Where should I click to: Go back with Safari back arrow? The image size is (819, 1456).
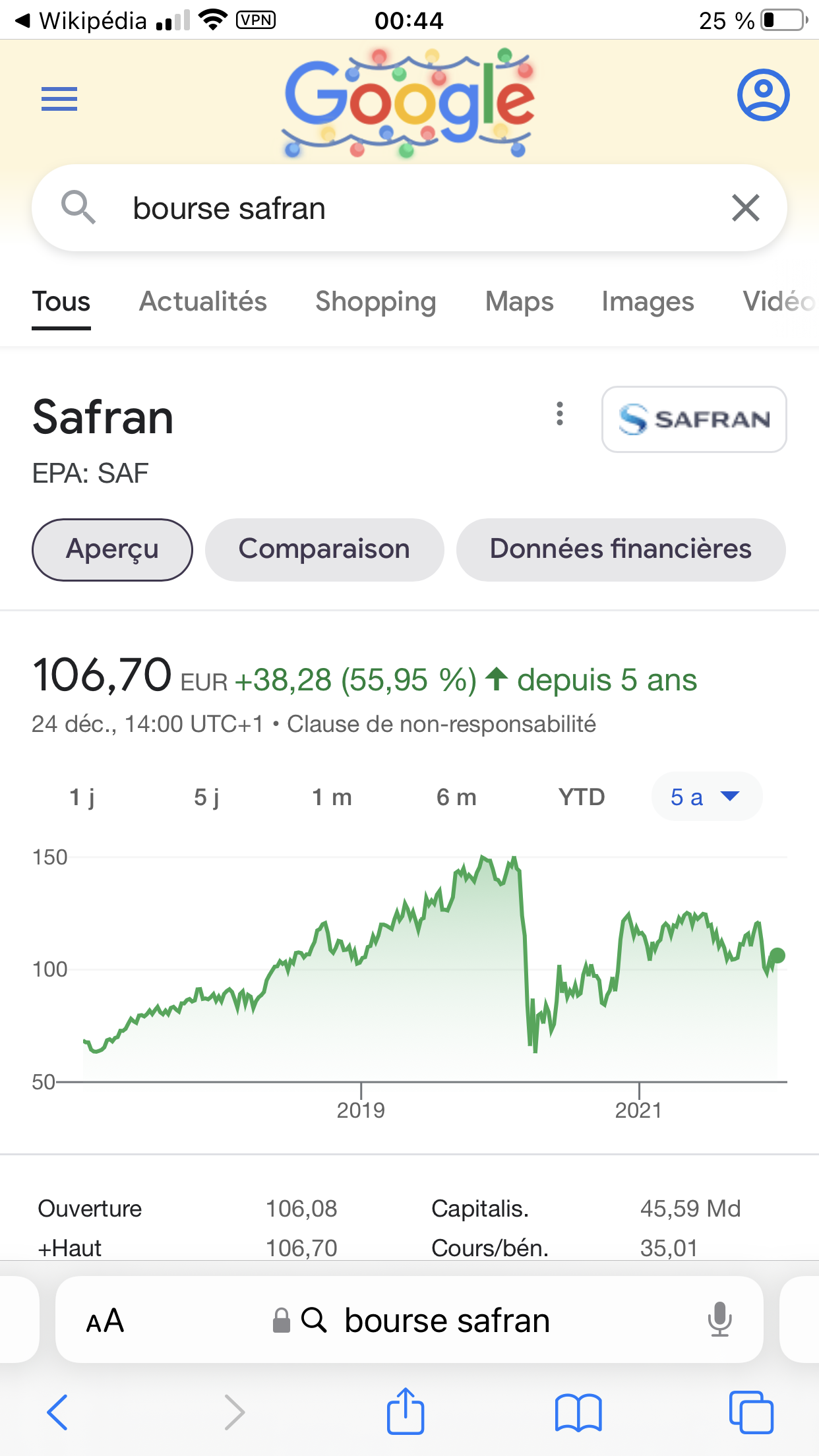pos(58,1412)
